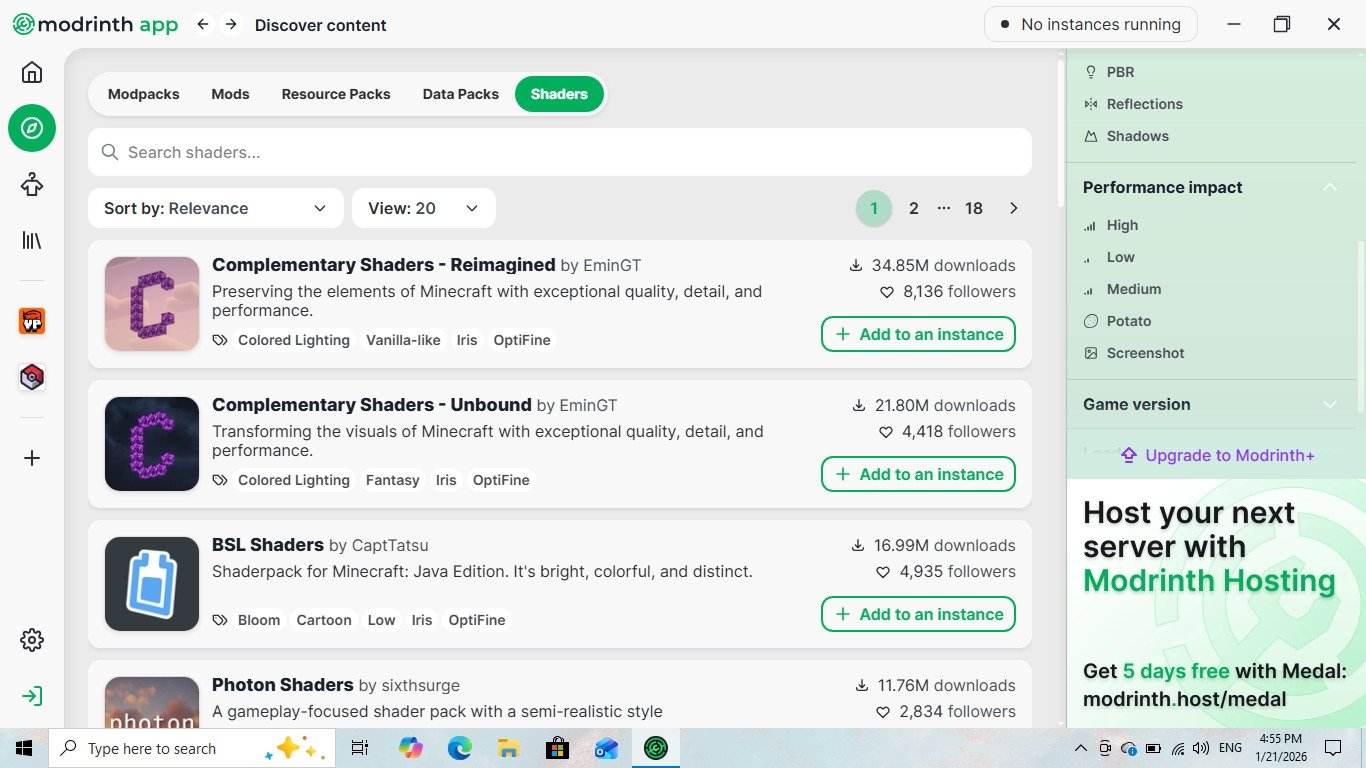
Task: Open the Skins icon in sidebar
Action: click(x=32, y=184)
